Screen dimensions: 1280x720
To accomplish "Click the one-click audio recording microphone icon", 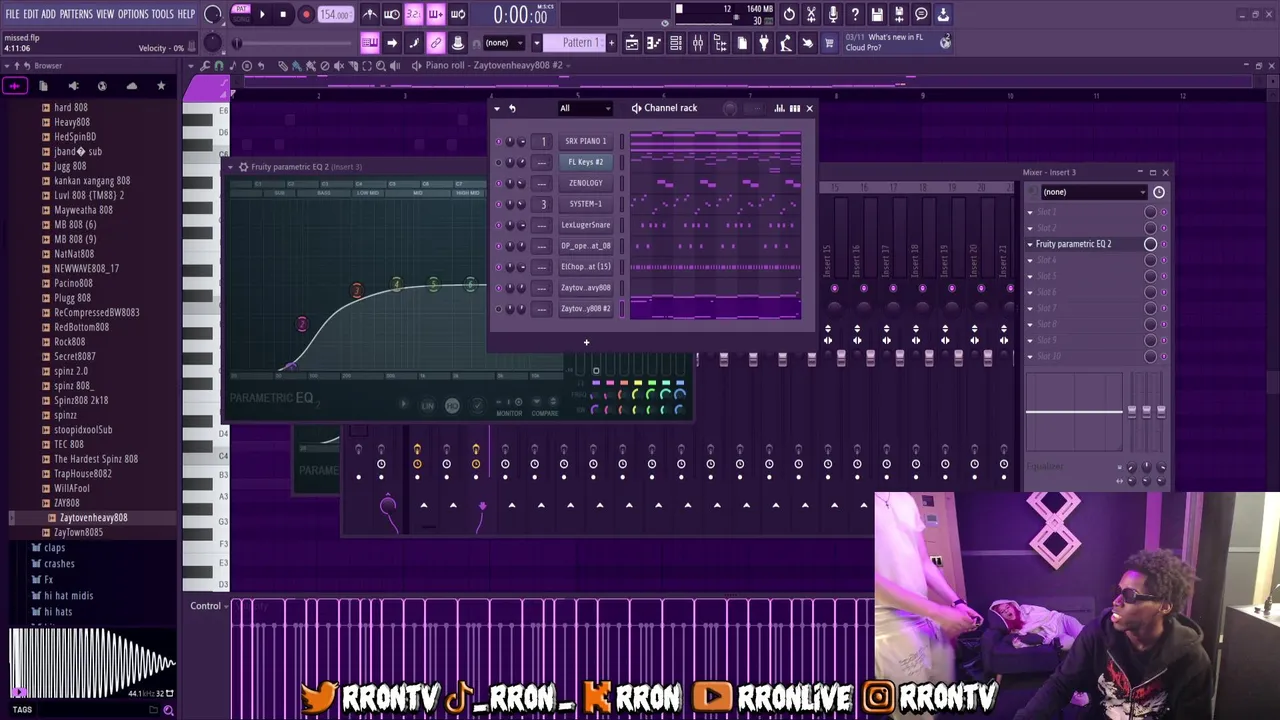I will coord(833,14).
